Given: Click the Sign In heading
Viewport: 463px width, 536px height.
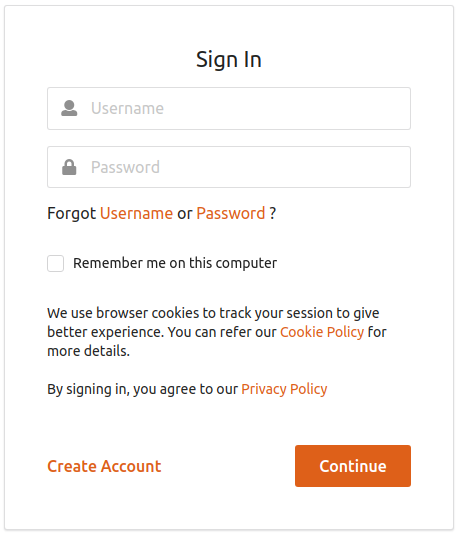Looking at the screenshot, I should (229, 59).
